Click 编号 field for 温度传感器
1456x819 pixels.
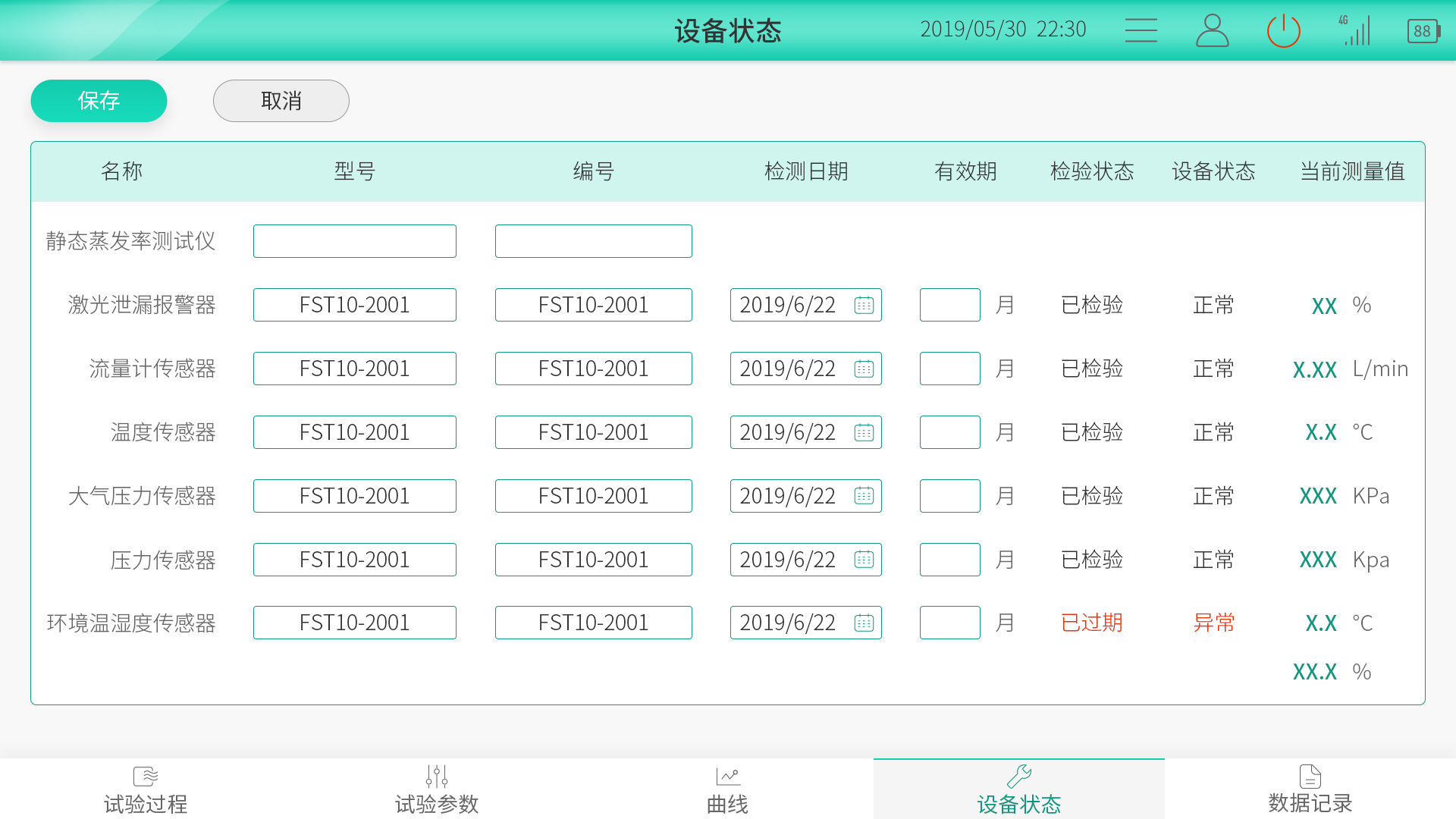(x=593, y=432)
